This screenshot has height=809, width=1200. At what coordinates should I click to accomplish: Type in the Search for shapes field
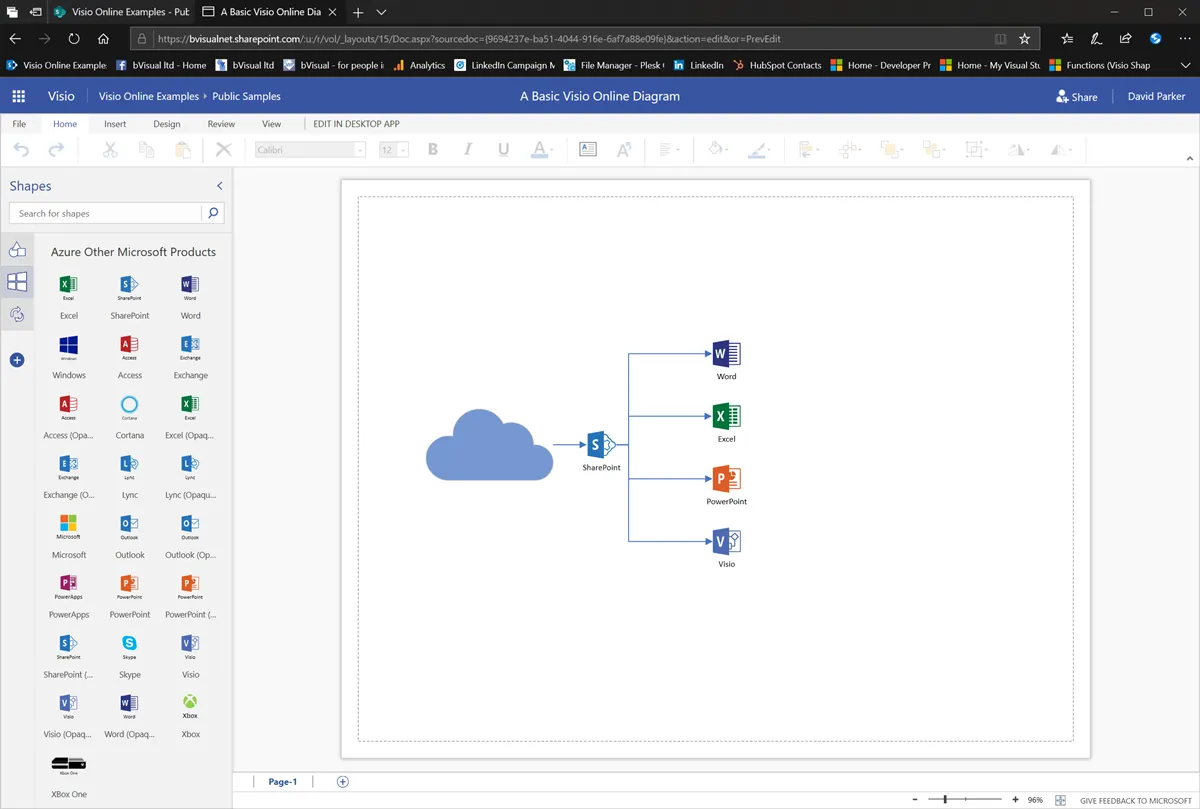[100, 213]
